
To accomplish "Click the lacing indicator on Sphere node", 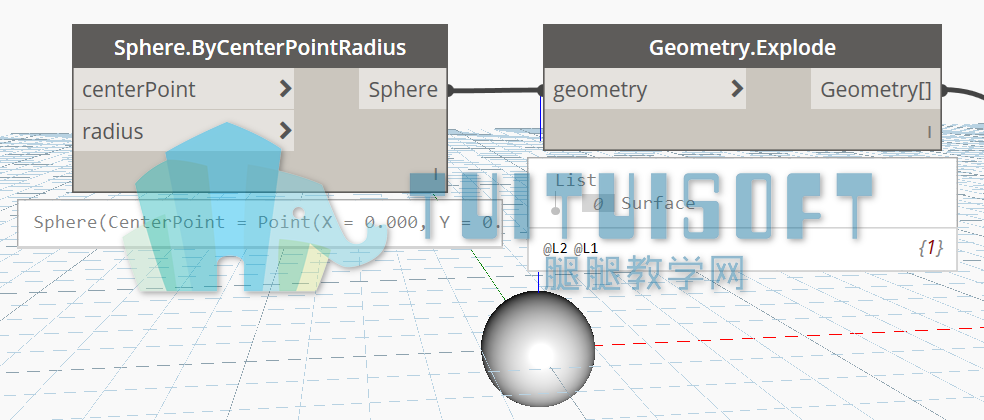I will (x=436, y=174).
